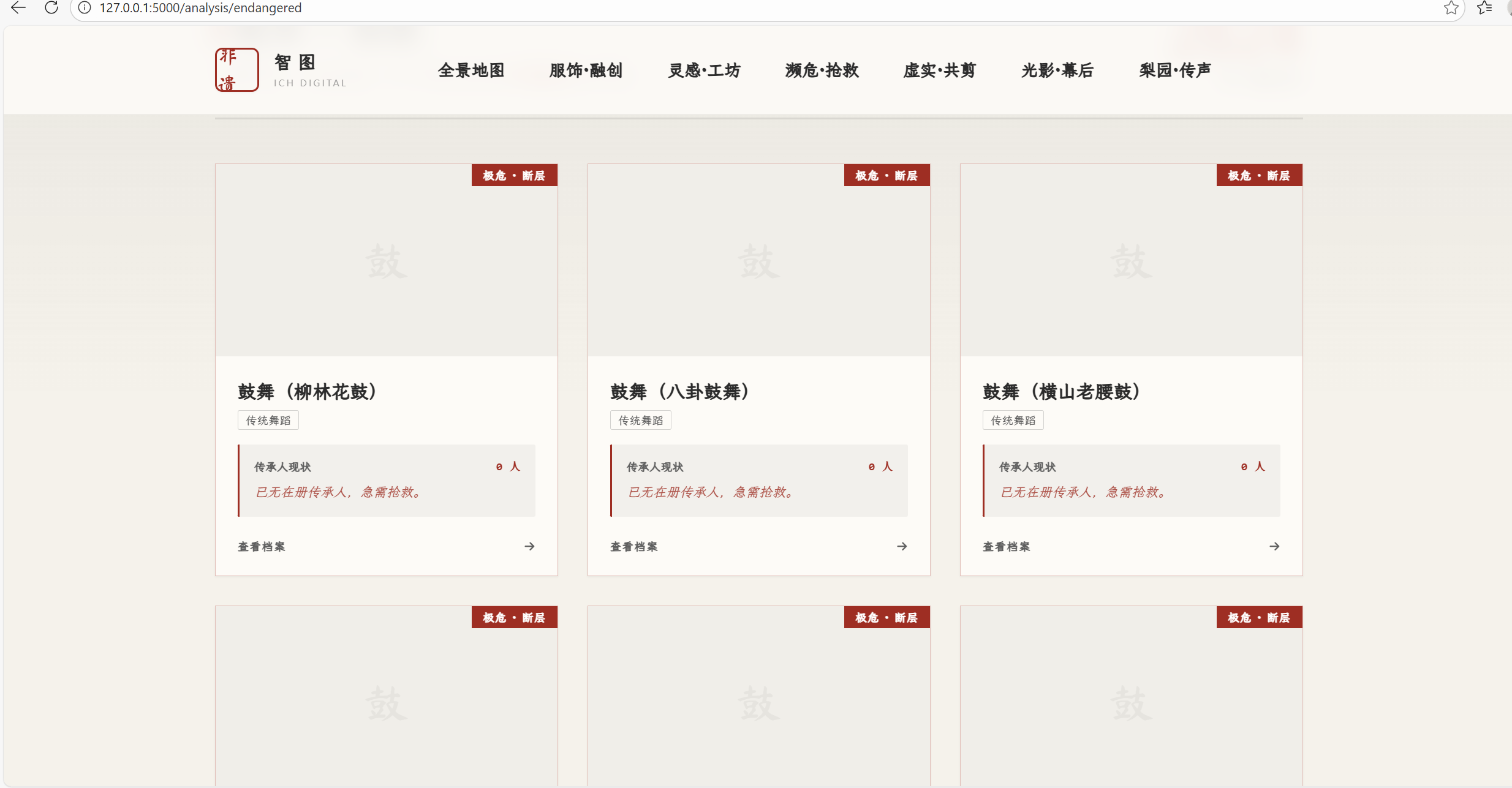Open 光影·幕后 navigation item
The image size is (1512, 788).
point(1057,70)
